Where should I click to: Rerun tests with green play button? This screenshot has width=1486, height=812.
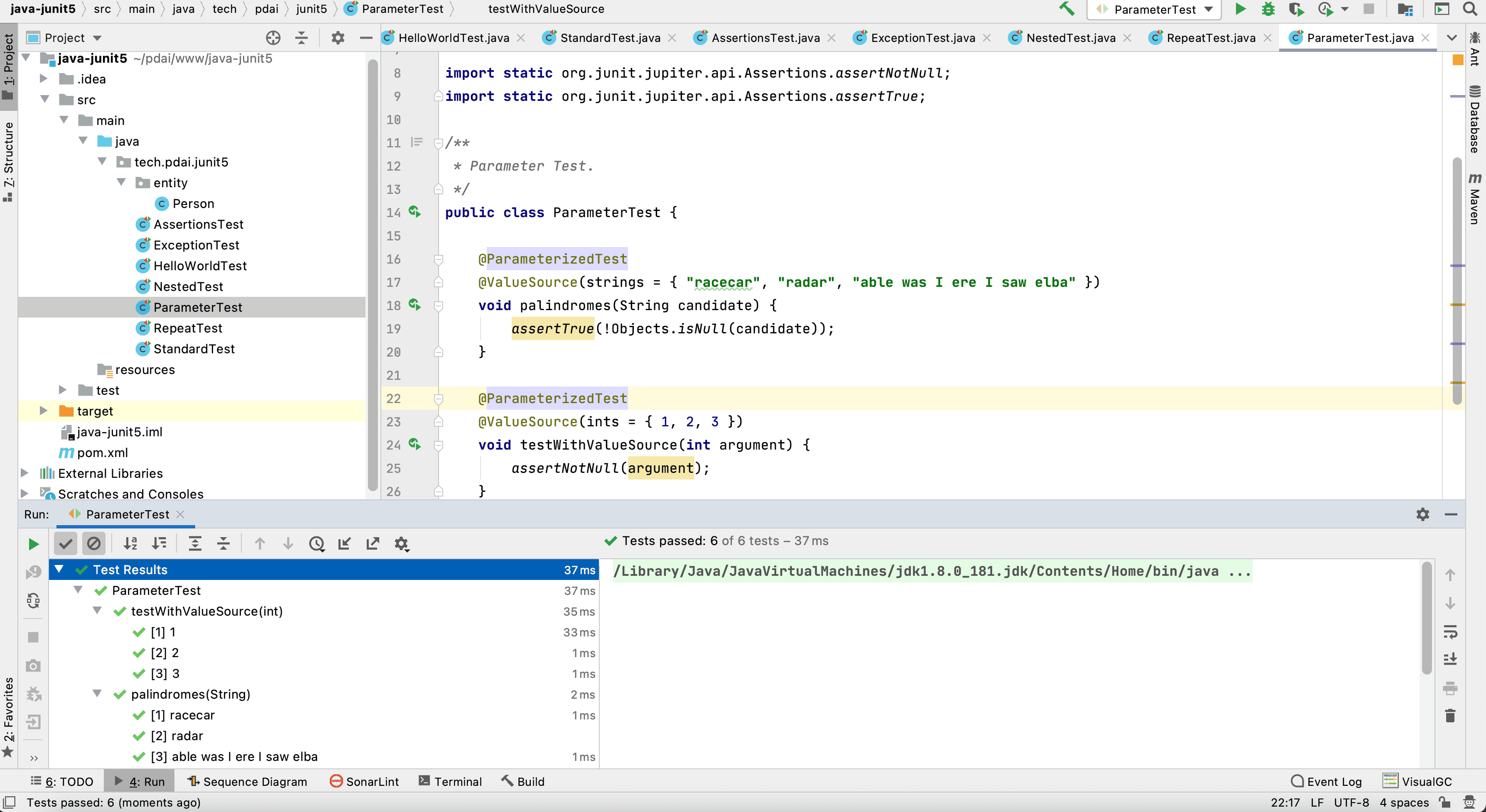click(34, 544)
